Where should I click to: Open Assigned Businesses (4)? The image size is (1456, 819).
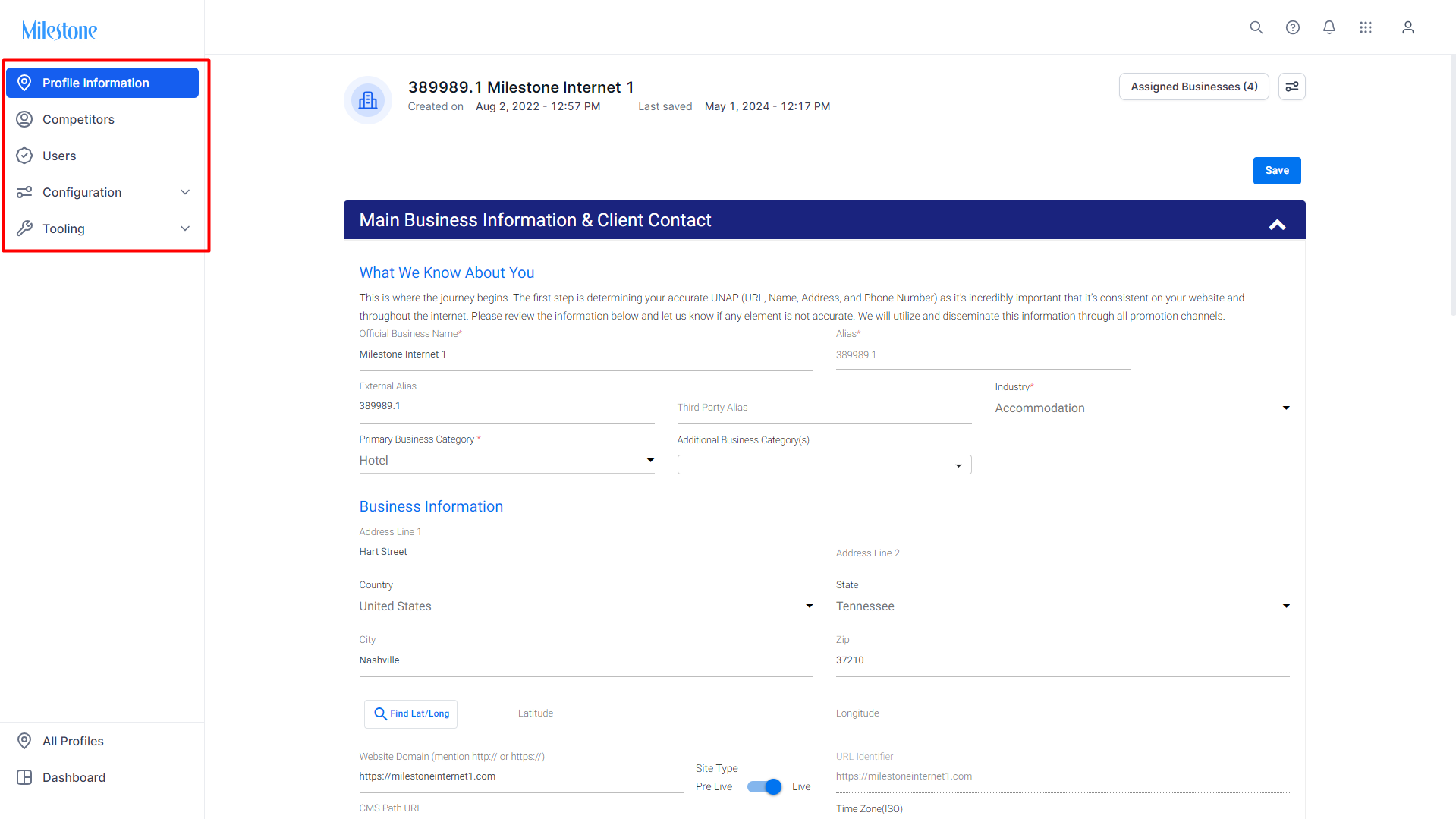[x=1193, y=87]
